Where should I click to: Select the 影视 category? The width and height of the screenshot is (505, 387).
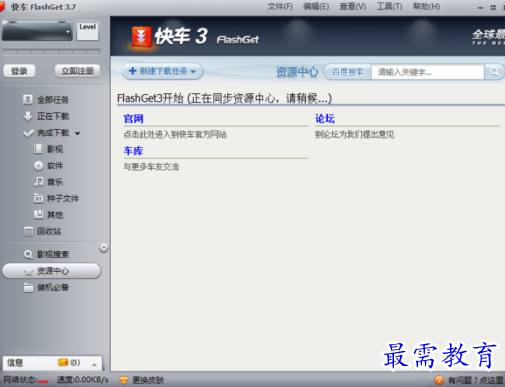(55, 149)
